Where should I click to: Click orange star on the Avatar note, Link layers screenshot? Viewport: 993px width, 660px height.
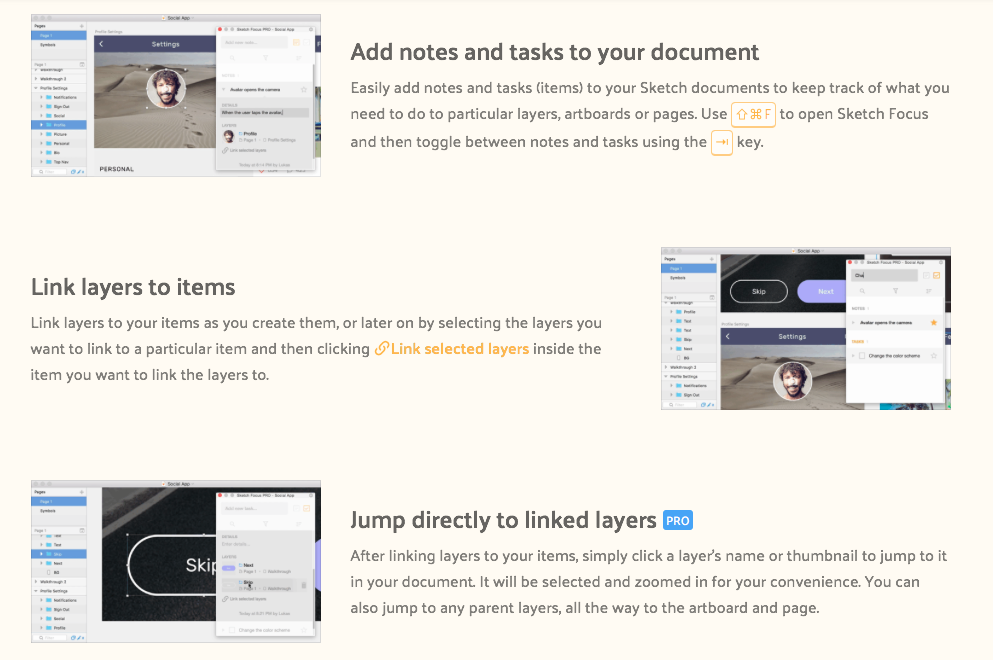933,322
